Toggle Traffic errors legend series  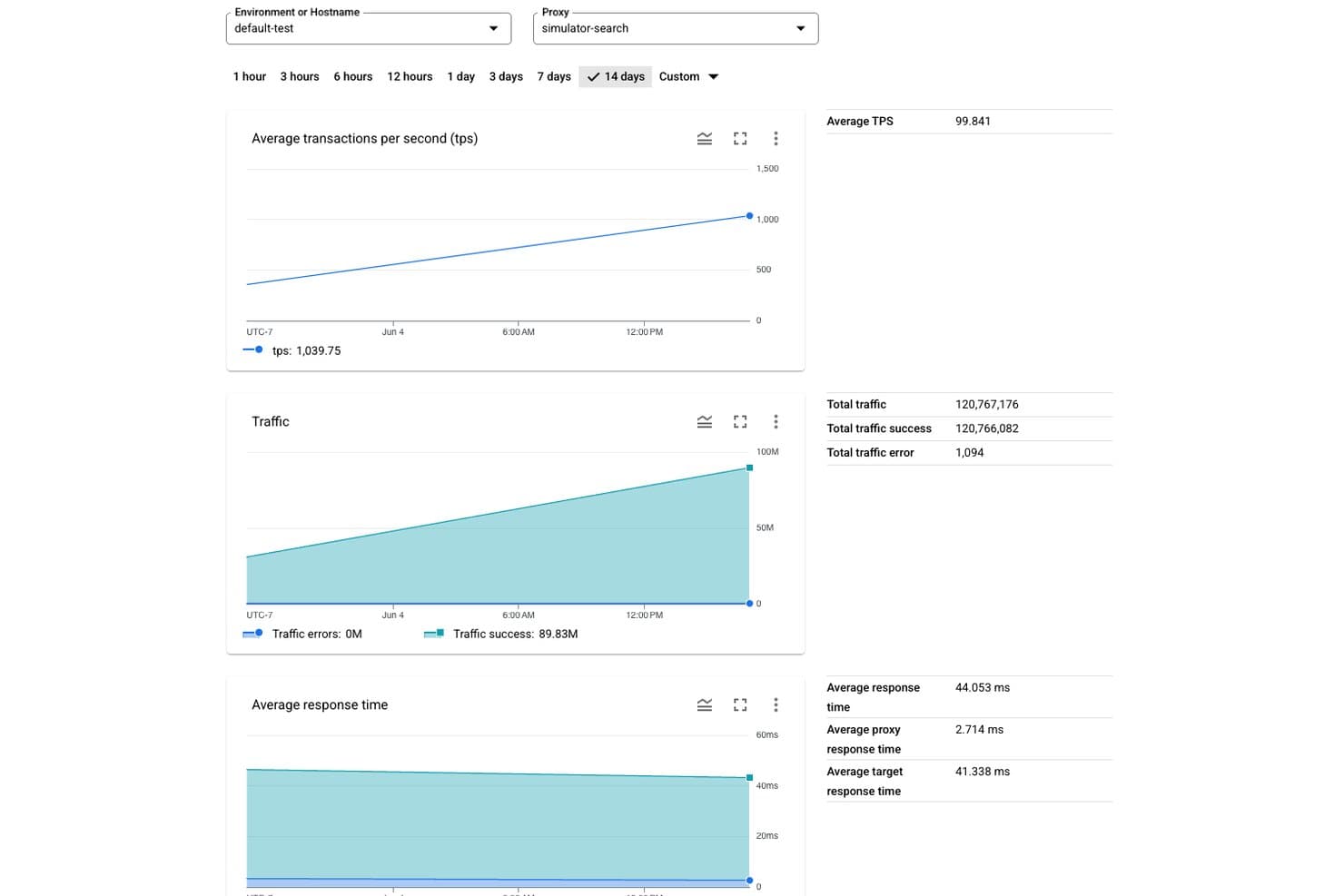tap(253, 634)
